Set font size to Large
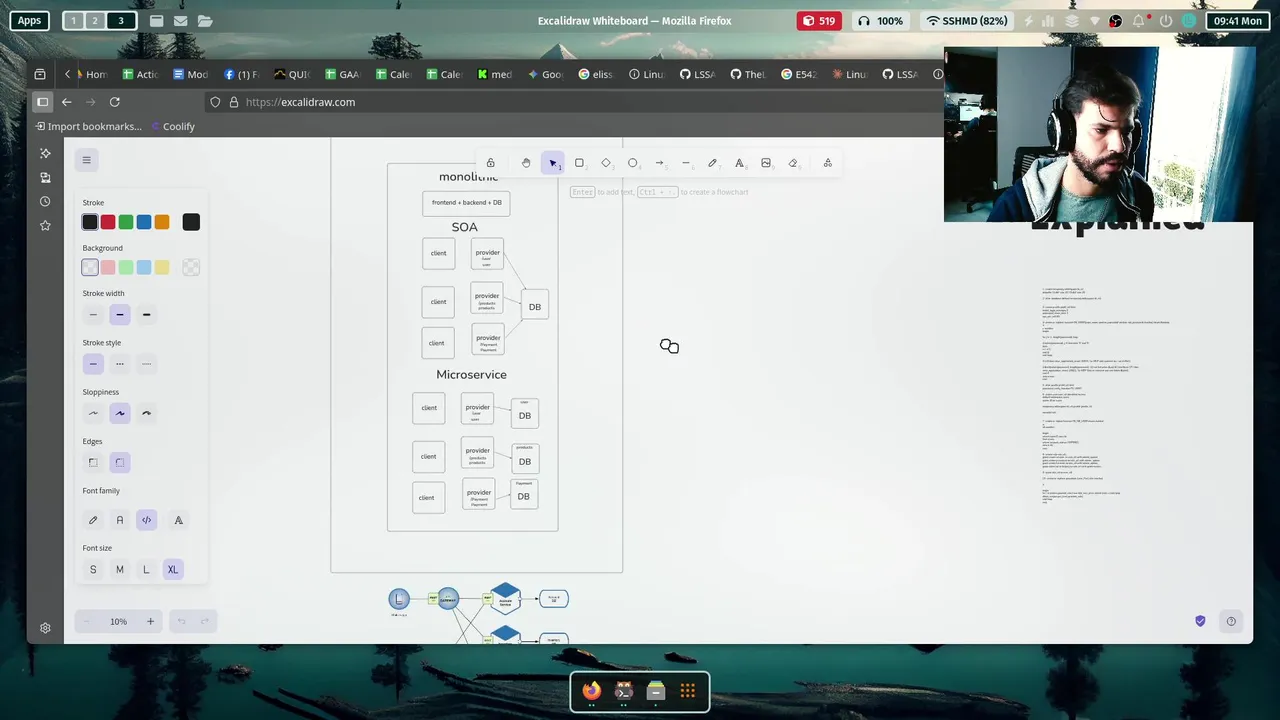 pyautogui.click(x=146, y=570)
